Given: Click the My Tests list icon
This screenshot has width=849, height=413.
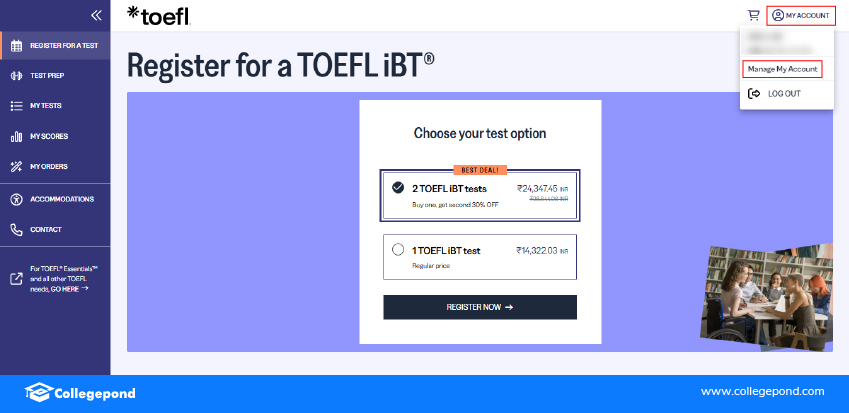Looking at the screenshot, I should [16, 106].
